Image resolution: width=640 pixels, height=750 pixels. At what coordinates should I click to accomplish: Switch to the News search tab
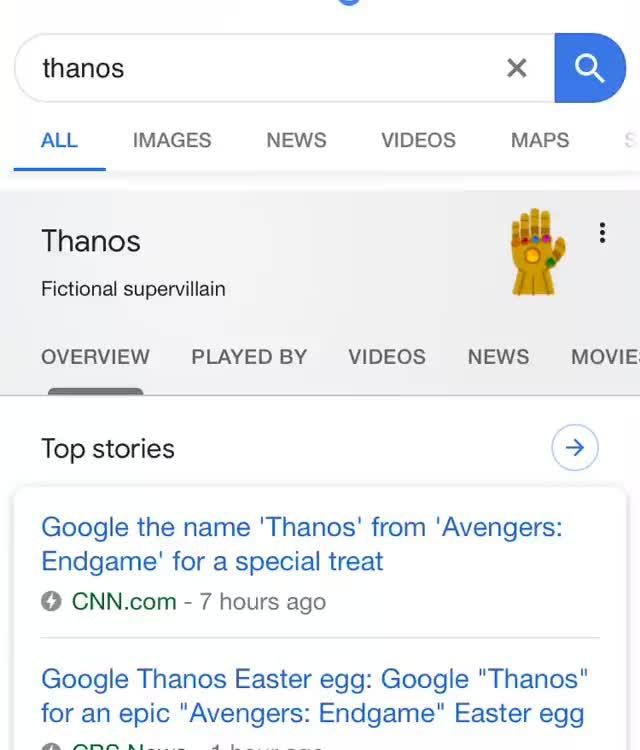(x=296, y=140)
